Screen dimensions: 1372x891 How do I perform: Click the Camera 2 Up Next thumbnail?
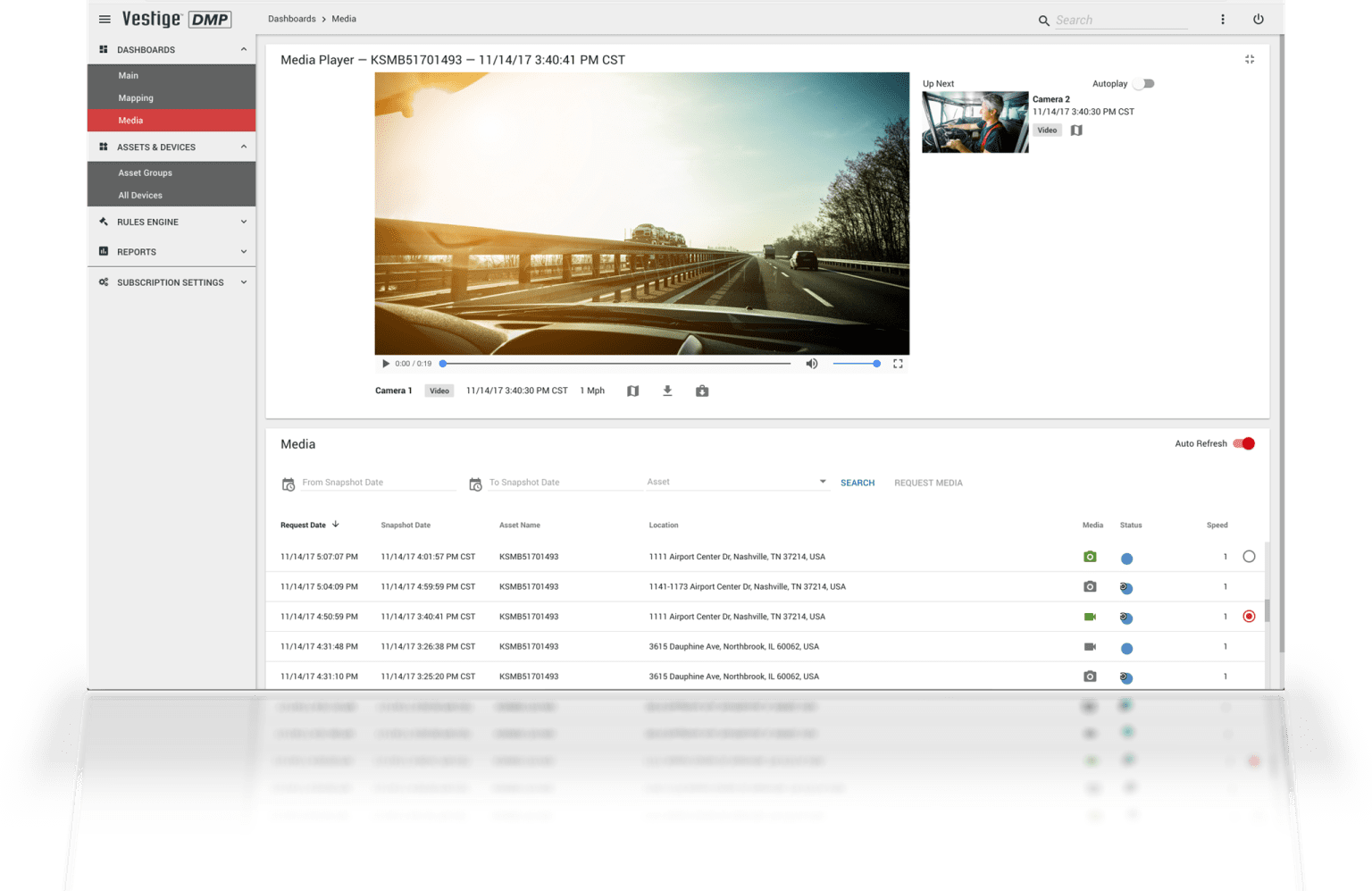point(975,122)
